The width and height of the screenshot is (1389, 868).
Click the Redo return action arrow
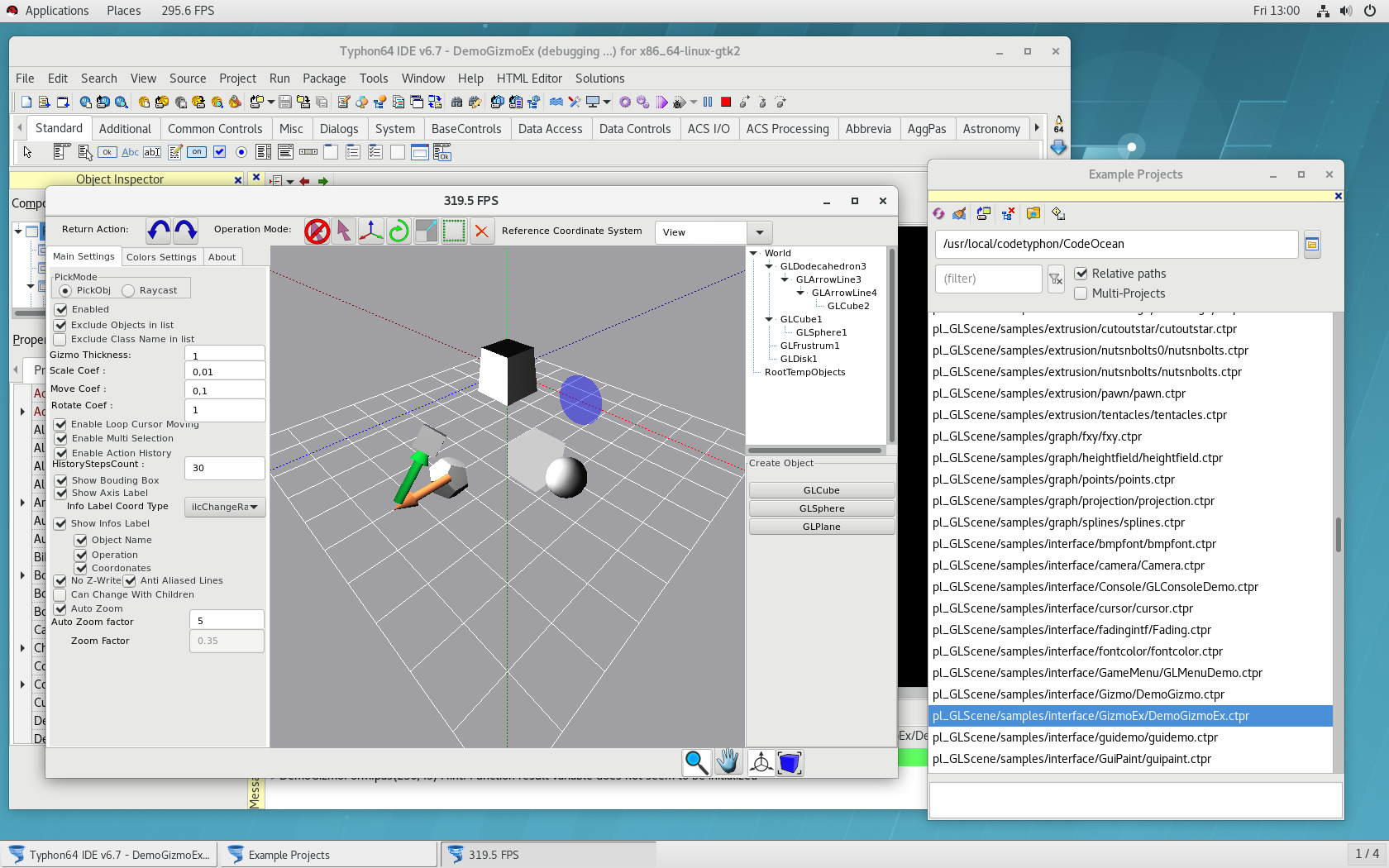pos(186,231)
